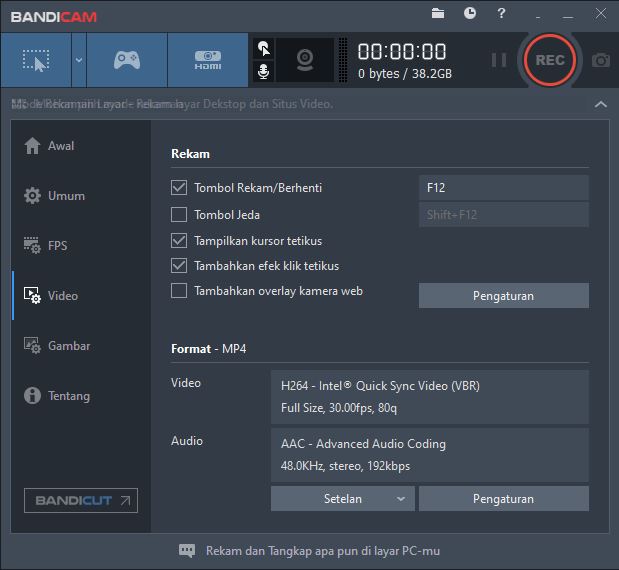
Task: Select the screen rectangle recording mode
Action: [x=36, y=60]
